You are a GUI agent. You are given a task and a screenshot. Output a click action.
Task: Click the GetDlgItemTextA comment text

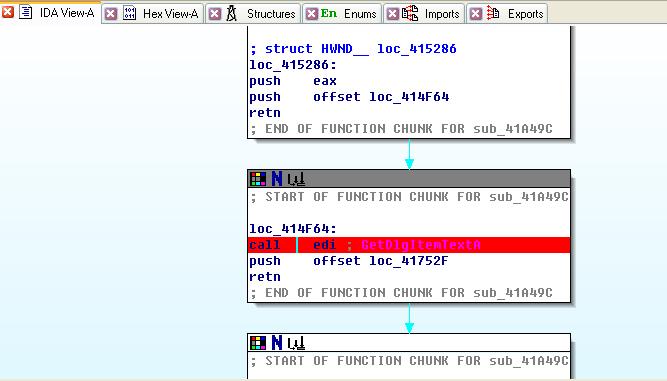coord(421,245)
